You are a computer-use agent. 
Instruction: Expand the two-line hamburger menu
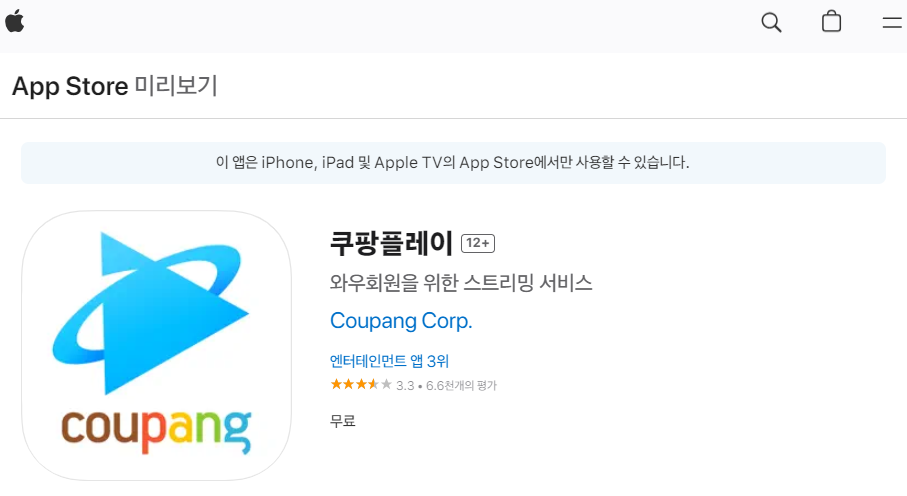click(892, 23)
